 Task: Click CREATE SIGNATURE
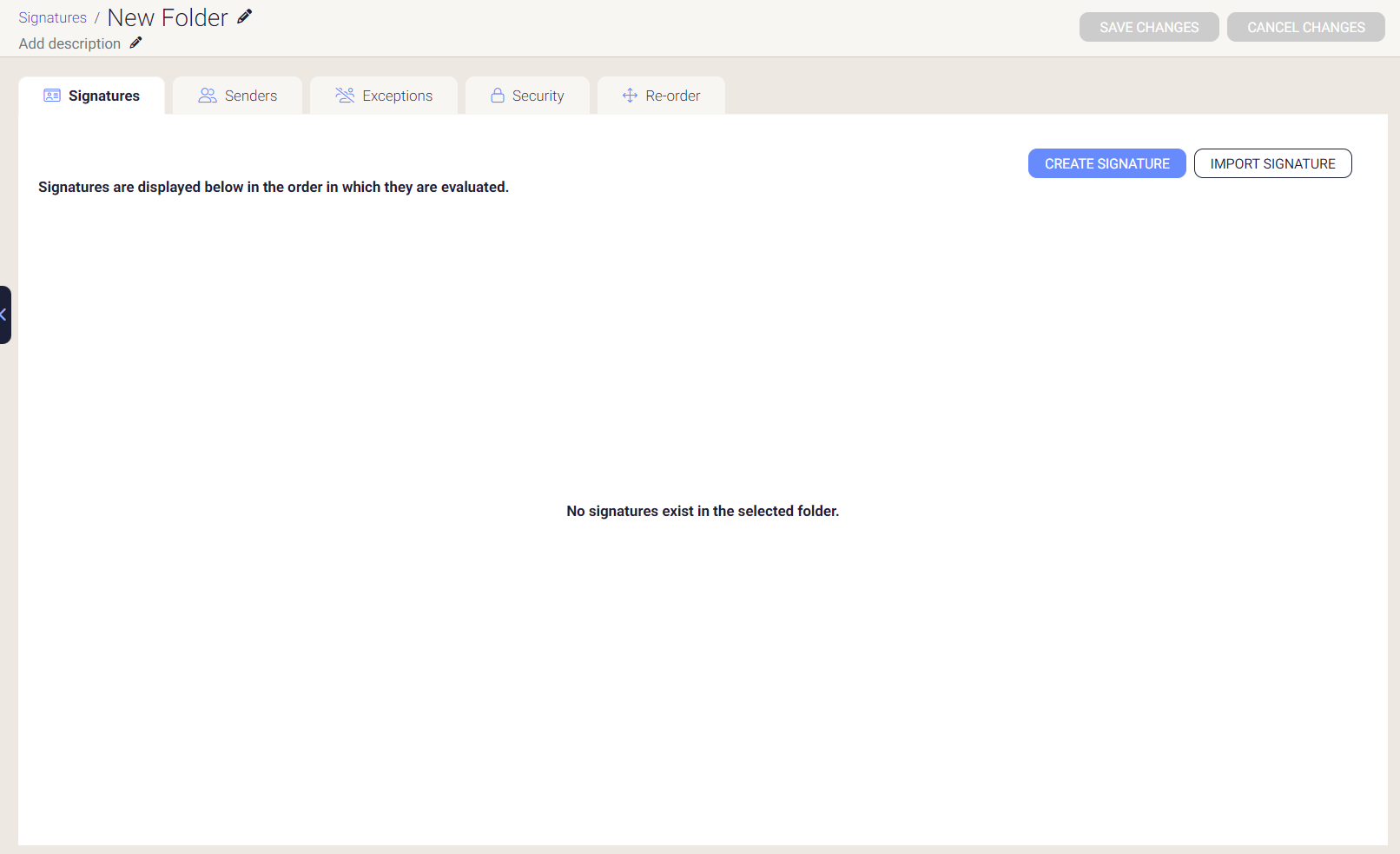(x=1106, y=163)
